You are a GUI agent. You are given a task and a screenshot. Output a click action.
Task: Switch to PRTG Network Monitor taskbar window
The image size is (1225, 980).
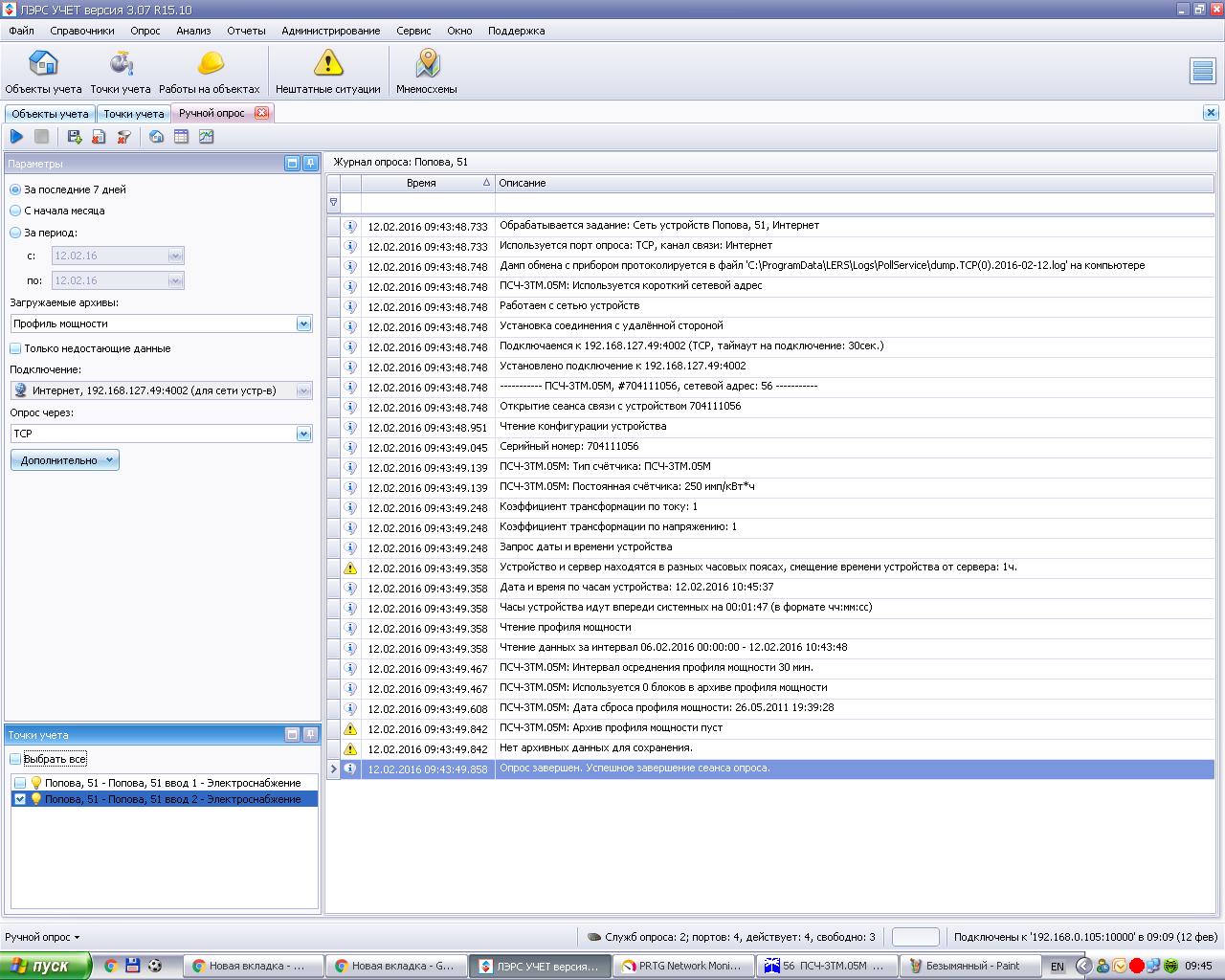pos(682,966)
